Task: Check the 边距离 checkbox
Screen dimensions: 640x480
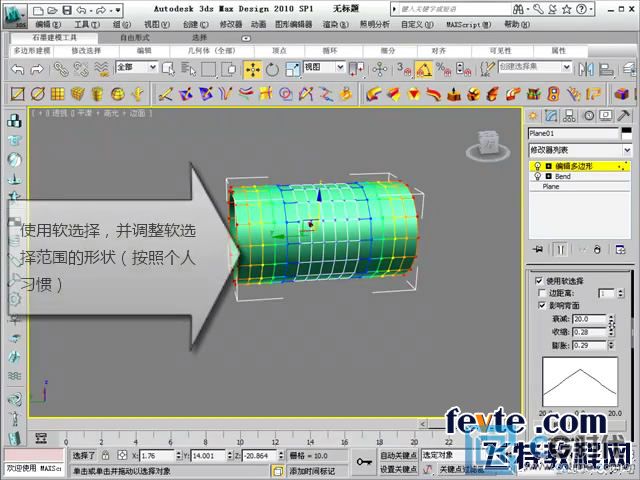Action: pyautogui.click(x=542, y=293)
